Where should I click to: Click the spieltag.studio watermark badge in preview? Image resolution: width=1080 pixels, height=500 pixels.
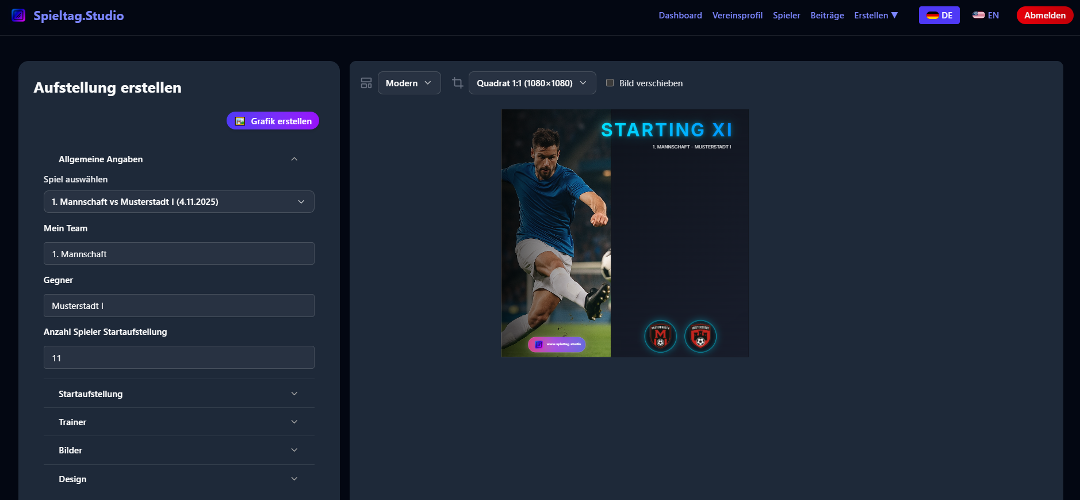click(557, 344)
